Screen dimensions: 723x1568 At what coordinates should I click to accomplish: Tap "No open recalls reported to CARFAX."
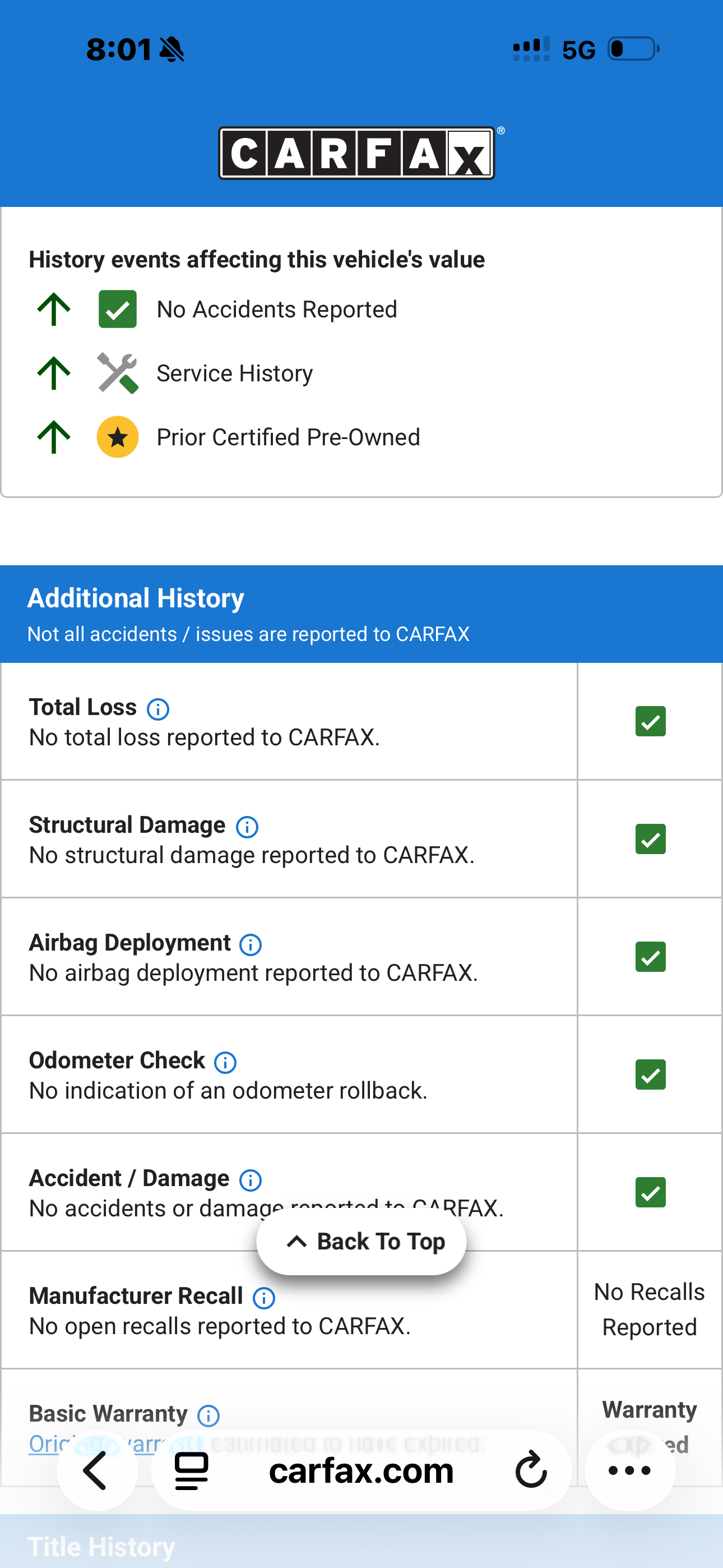point(220,1326)
